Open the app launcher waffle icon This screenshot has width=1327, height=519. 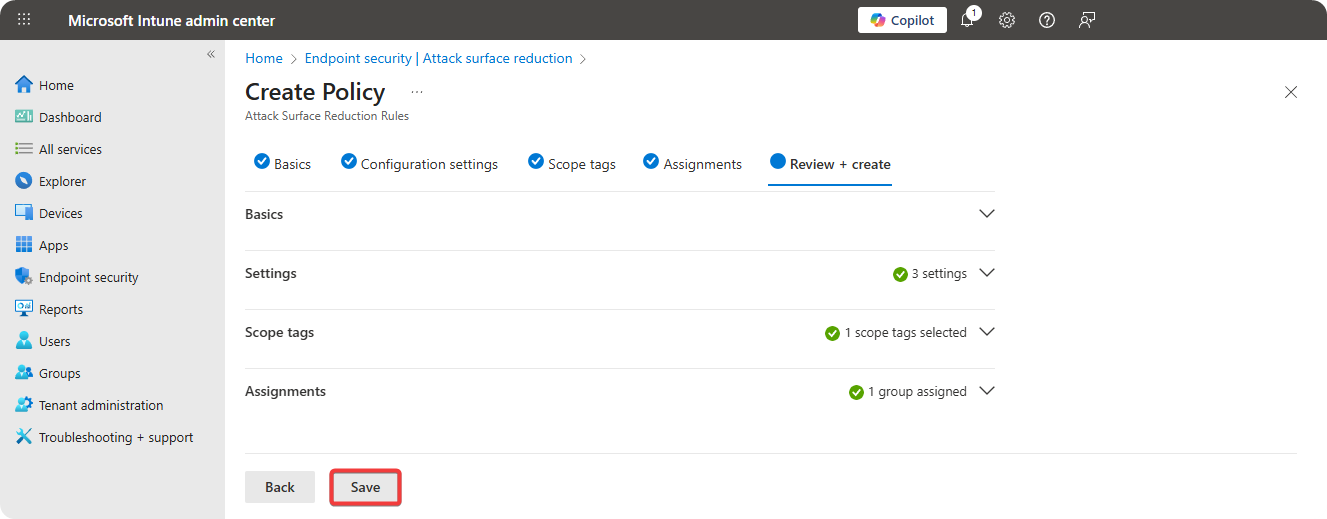pos(25,20)
